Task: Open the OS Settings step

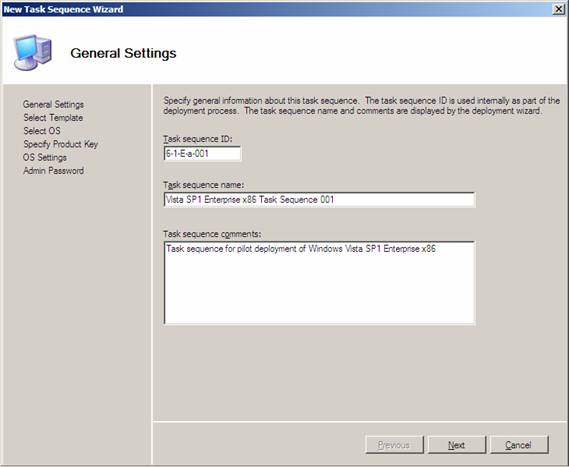Action: tap(45, 157)
